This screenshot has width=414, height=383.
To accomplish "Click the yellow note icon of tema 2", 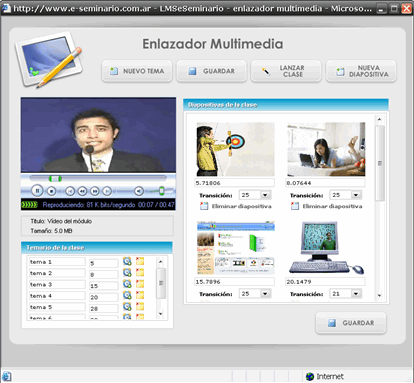I will click(140, 272).
